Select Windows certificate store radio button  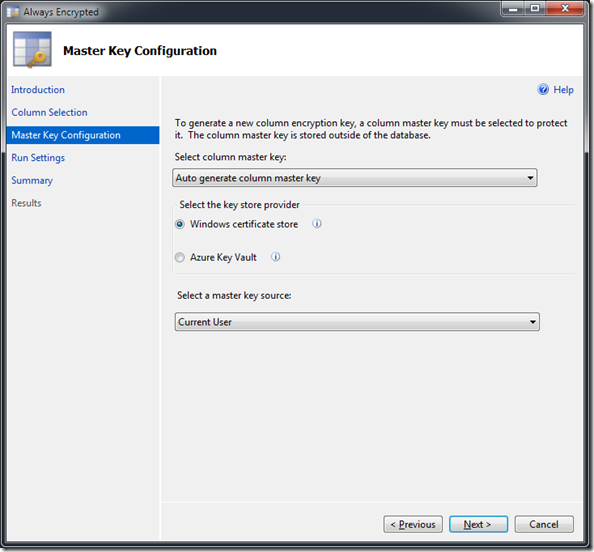tap(180, 224)
